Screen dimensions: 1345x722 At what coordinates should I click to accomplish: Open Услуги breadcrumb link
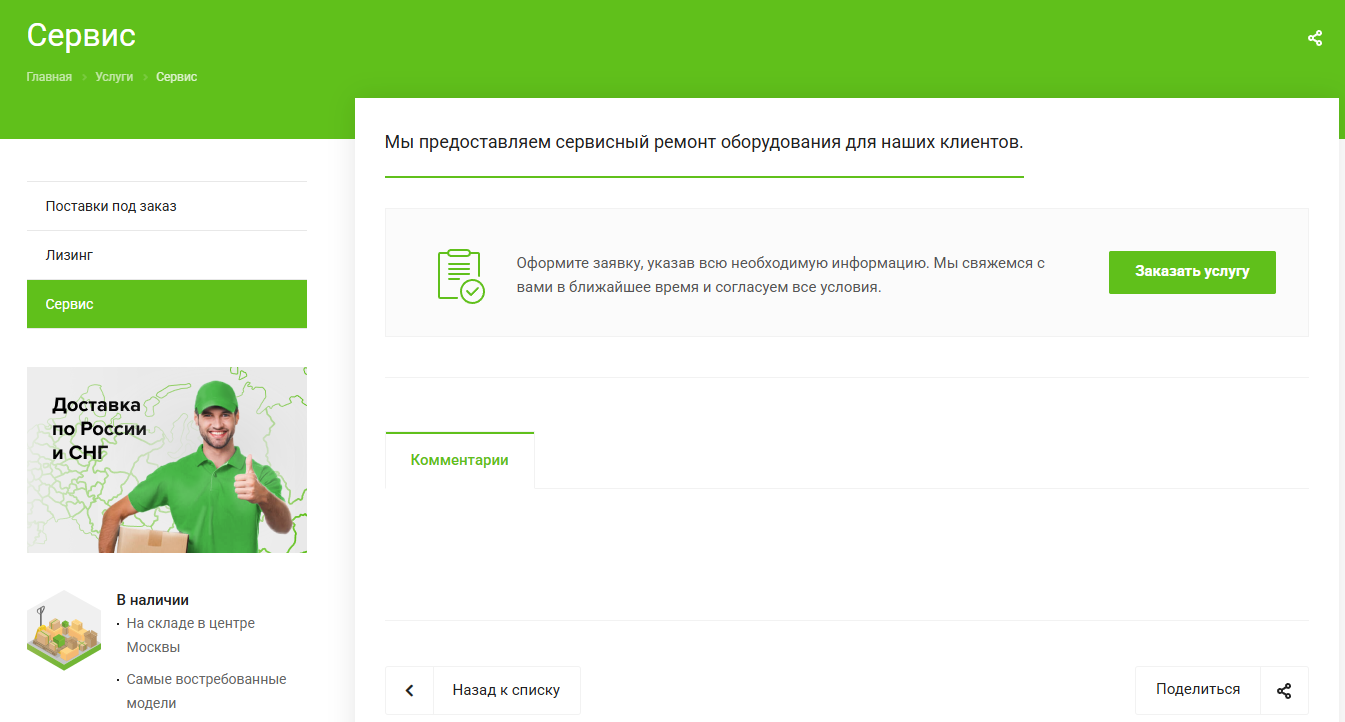tap(114, 77)
